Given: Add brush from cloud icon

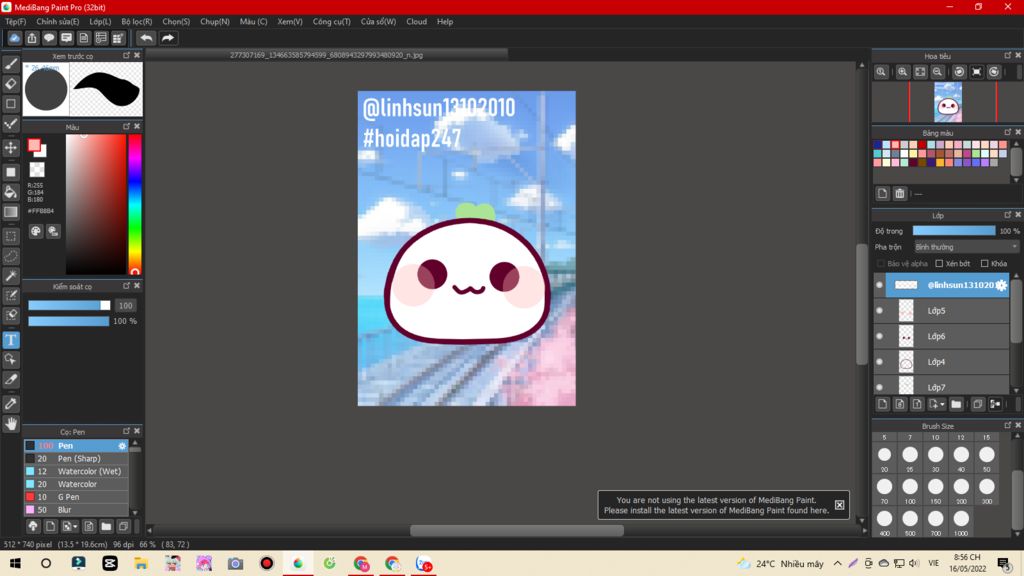Looking at the screenshot, I should 33,526.
